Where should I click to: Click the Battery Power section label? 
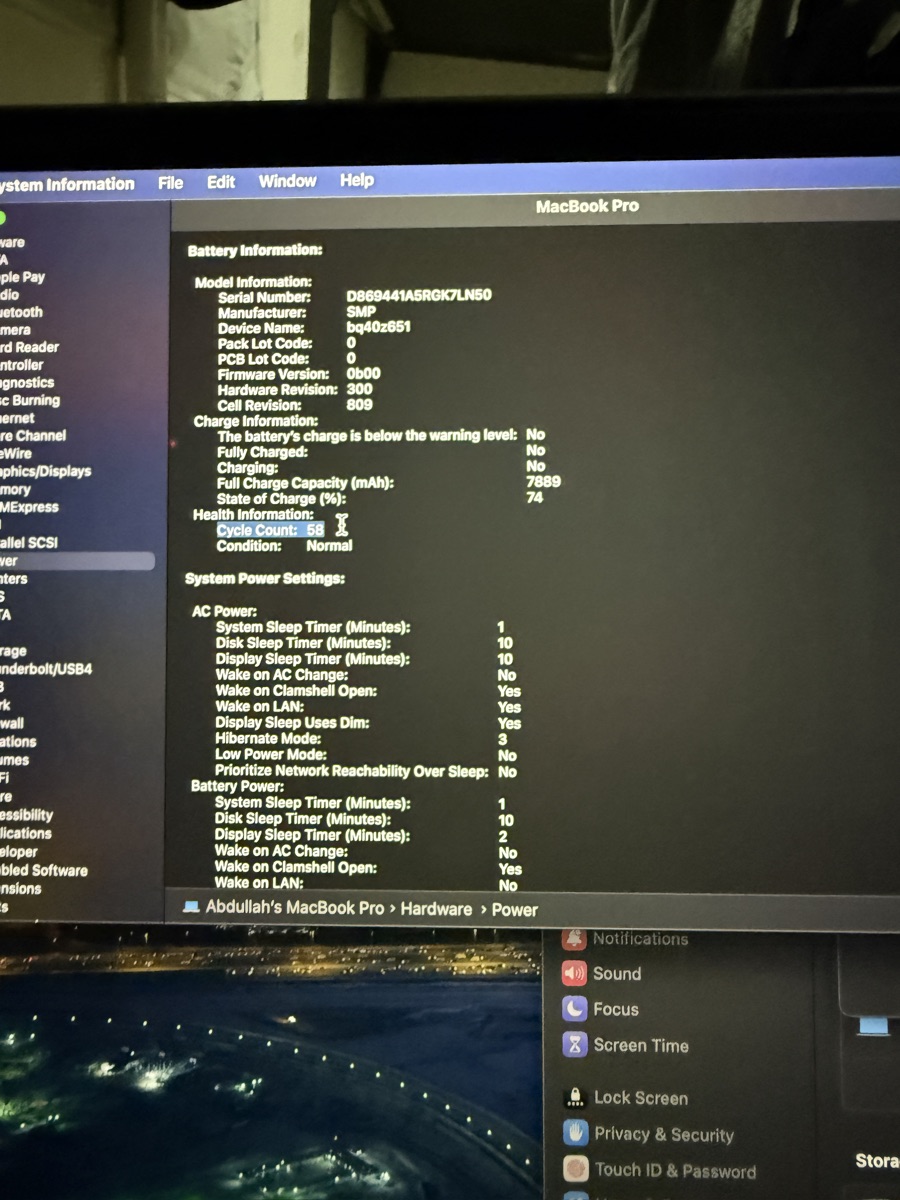(x=237, y=787)
